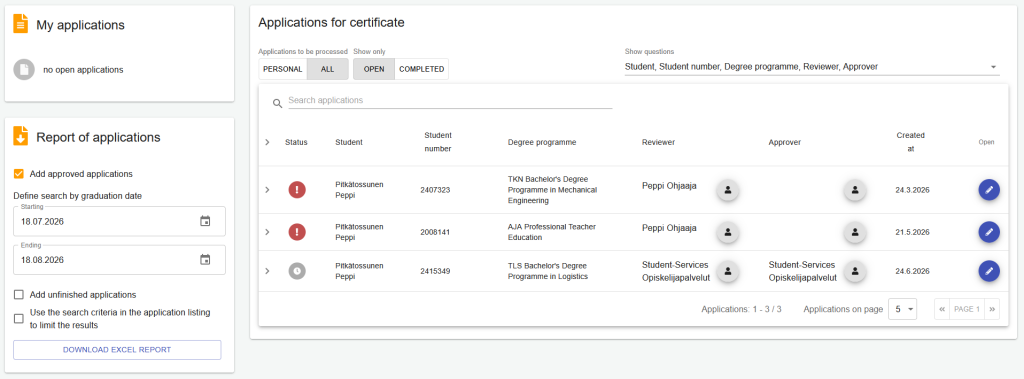Sort by Created at column header
Viewport: 1024px width, 379px height.
pos(910,142)
